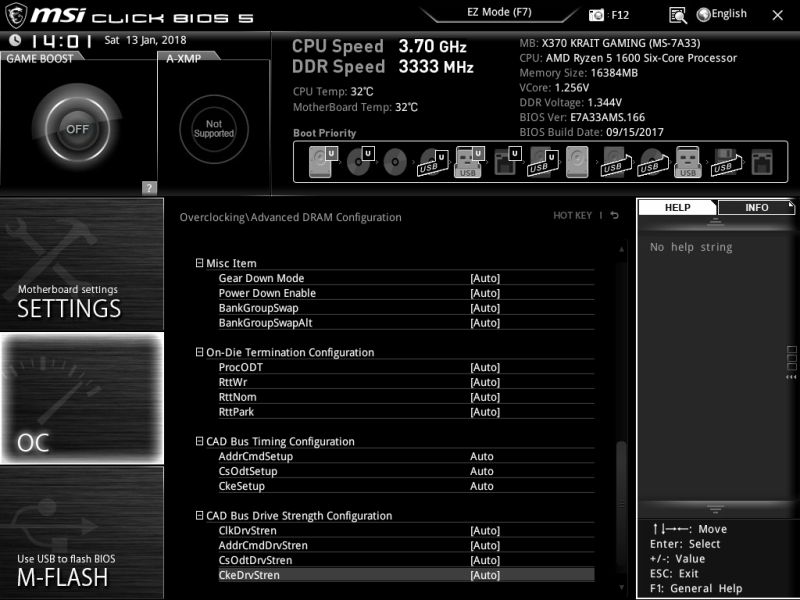Toggle the Game Boost OFF knob

tap(77, 129)
